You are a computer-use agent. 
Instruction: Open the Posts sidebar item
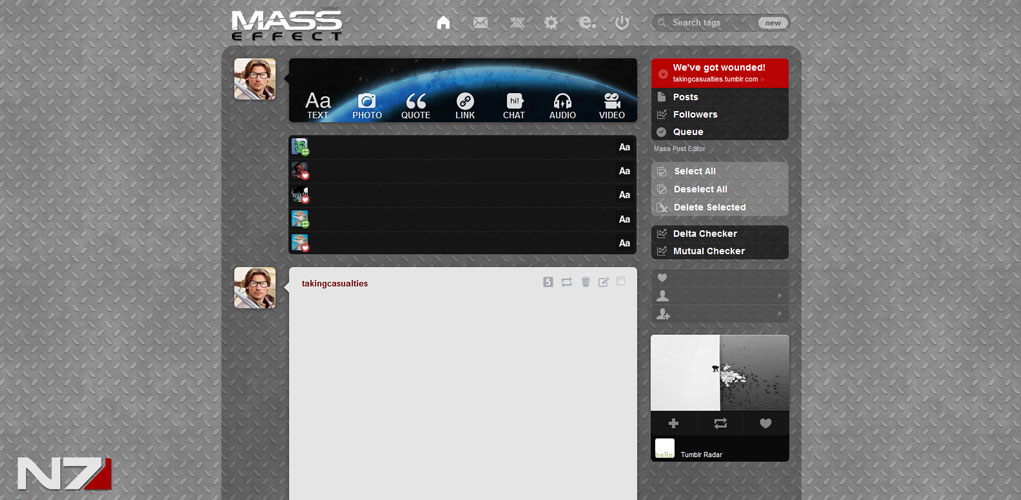pos(720,97)
